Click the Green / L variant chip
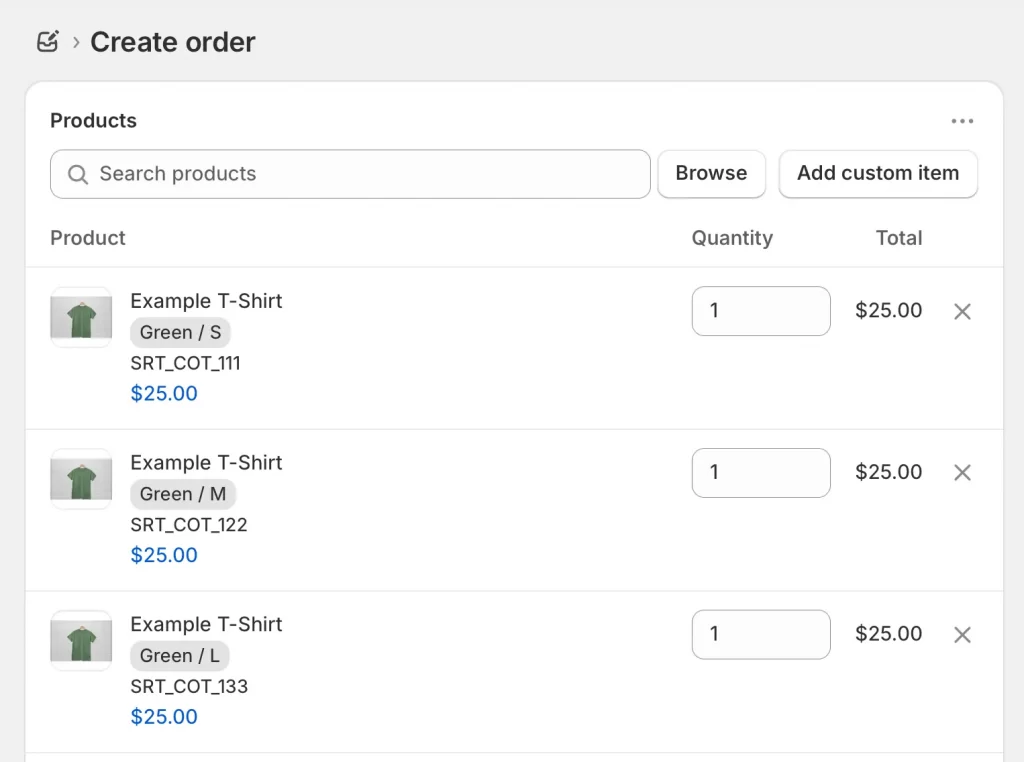Viewport: 1024px width, 762px height. (180, 656)
